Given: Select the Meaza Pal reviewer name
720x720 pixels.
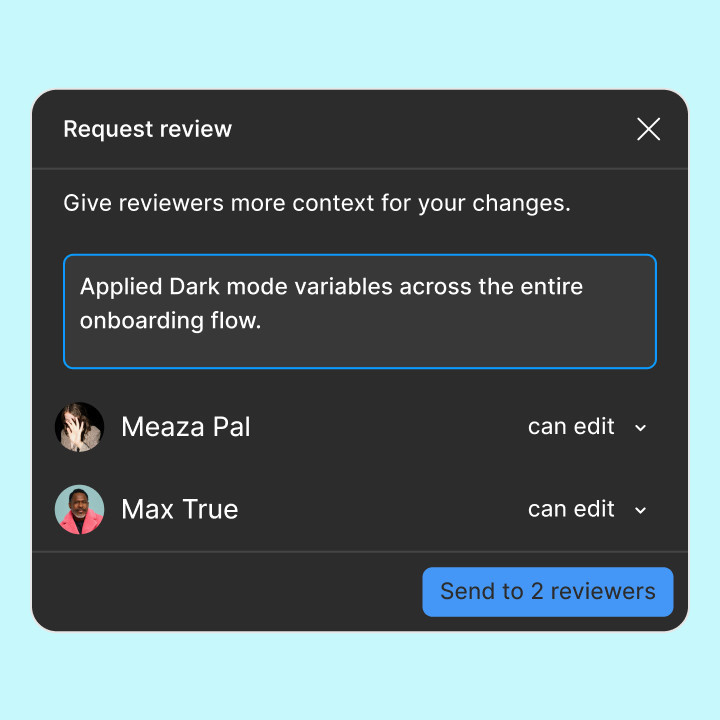Looking at the screenshot, I should [186, 427].
